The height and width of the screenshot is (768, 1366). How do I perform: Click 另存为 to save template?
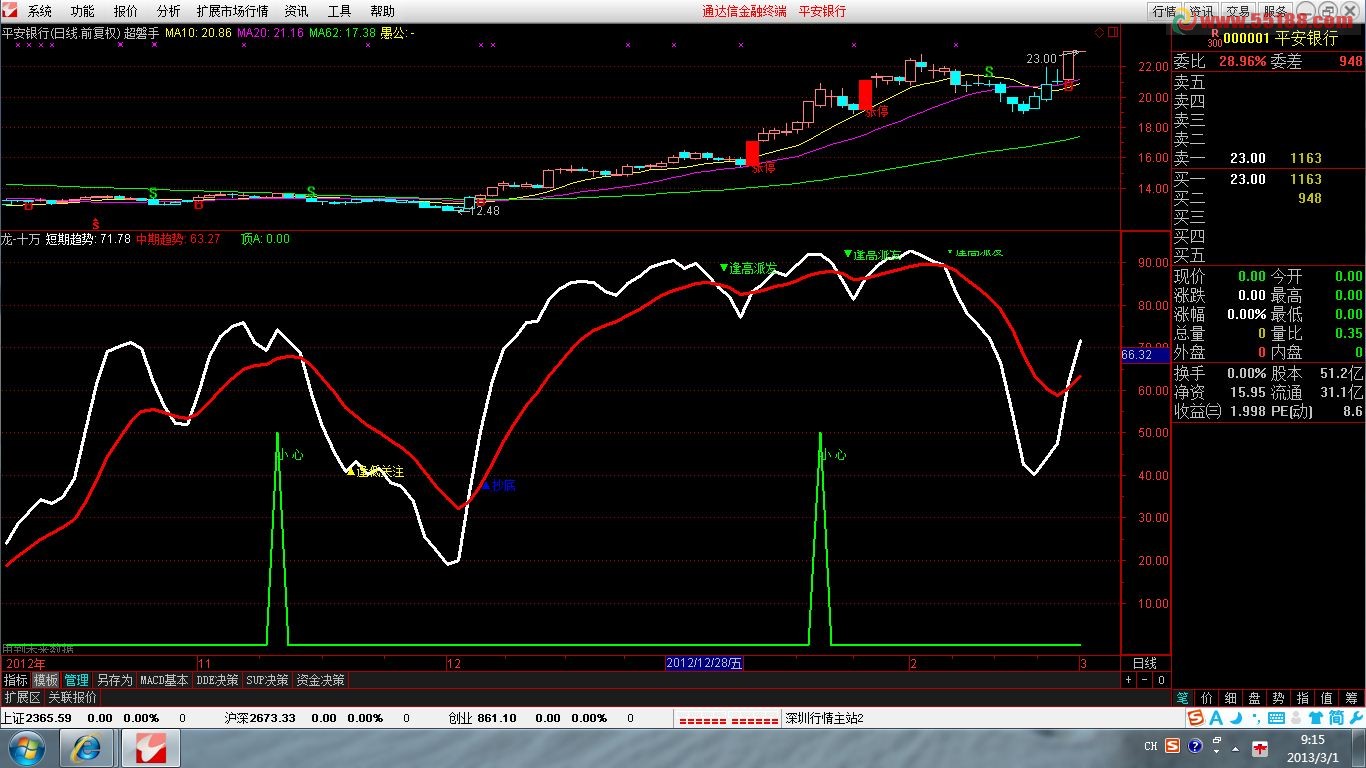point(114,680)
